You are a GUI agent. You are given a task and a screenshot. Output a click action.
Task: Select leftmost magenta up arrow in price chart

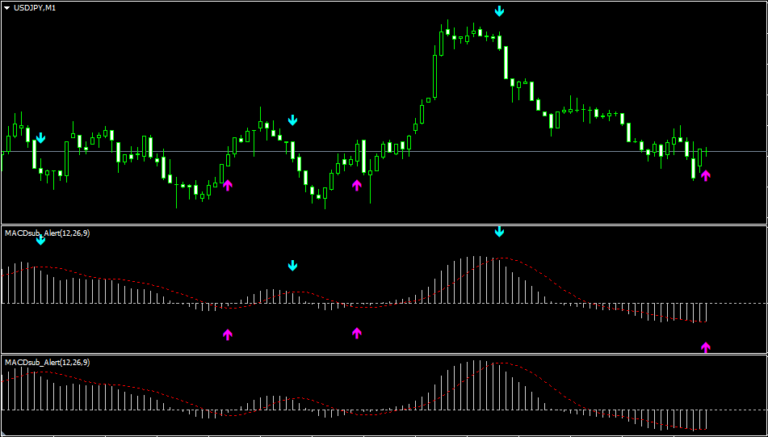tap(227, 185)
